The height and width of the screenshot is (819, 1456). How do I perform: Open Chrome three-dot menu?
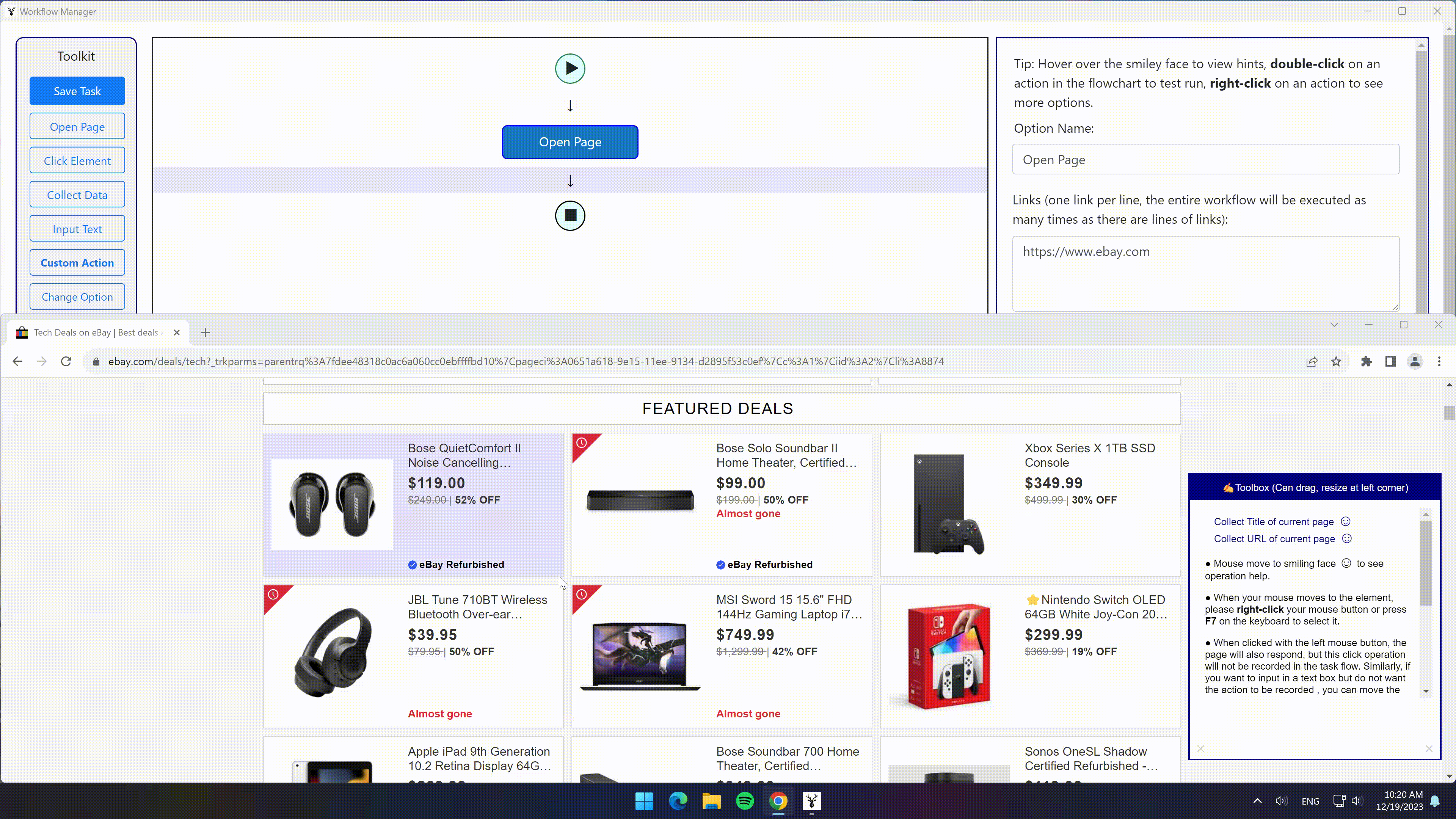(x=1439, y=361)
